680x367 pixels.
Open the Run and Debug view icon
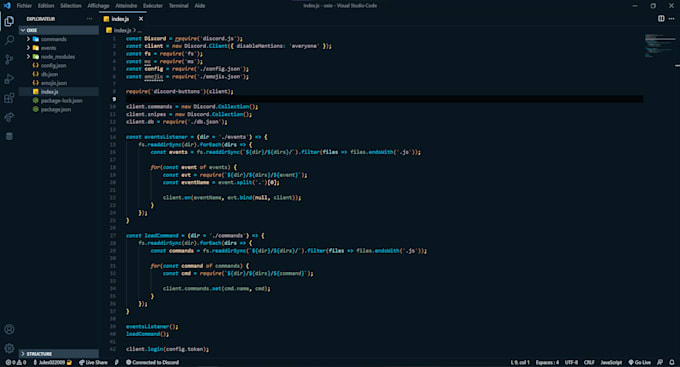[x=9, y=79]
